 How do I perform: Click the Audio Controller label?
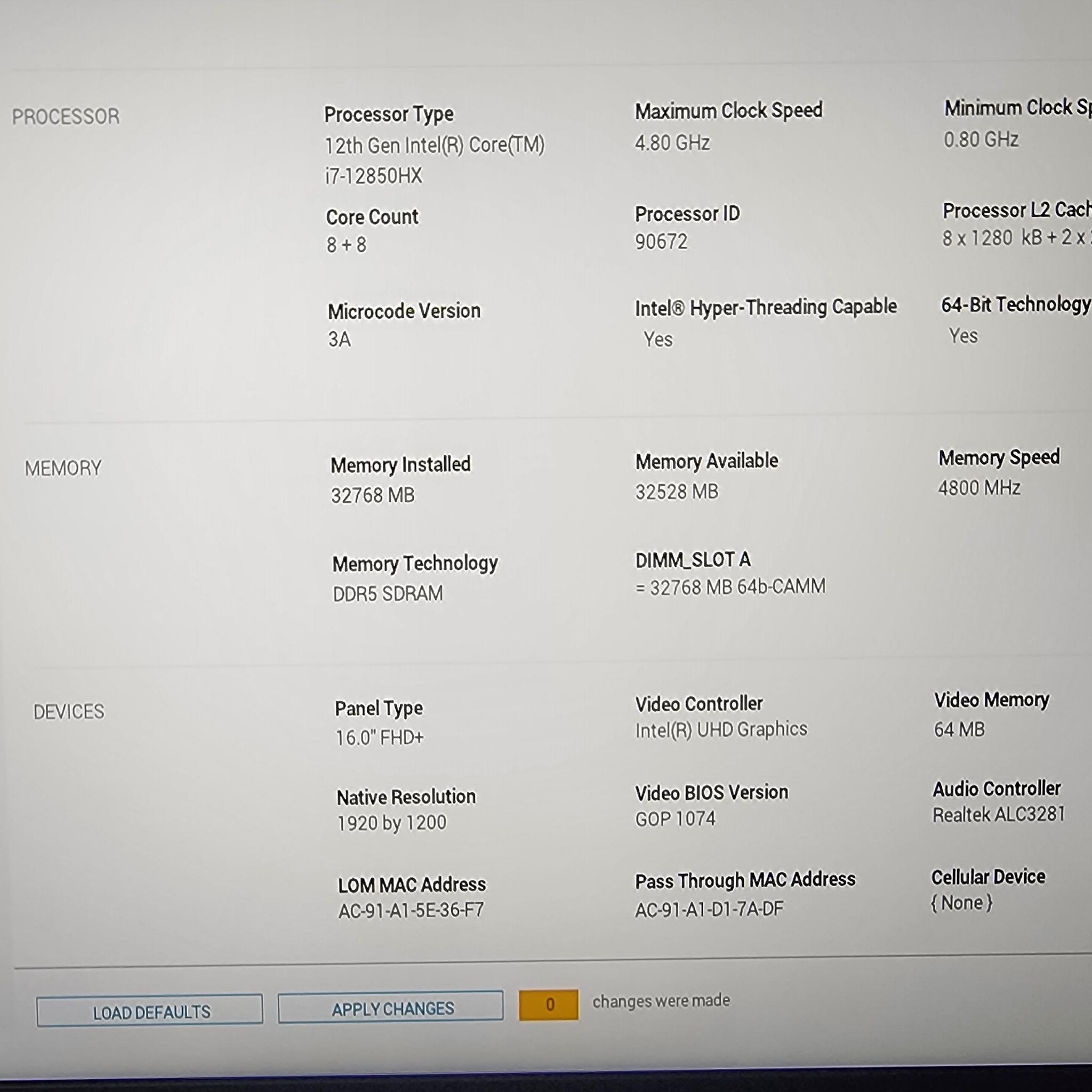tap(997, 789)
